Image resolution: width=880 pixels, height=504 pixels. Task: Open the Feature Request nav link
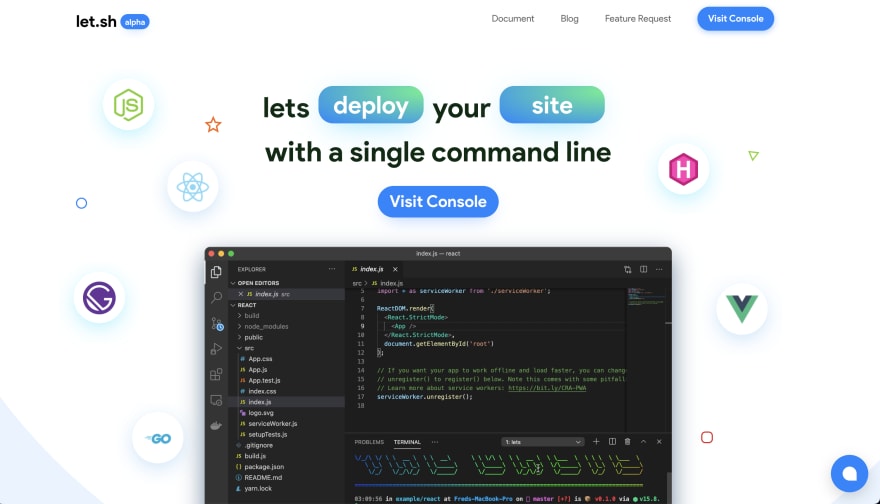638,19
